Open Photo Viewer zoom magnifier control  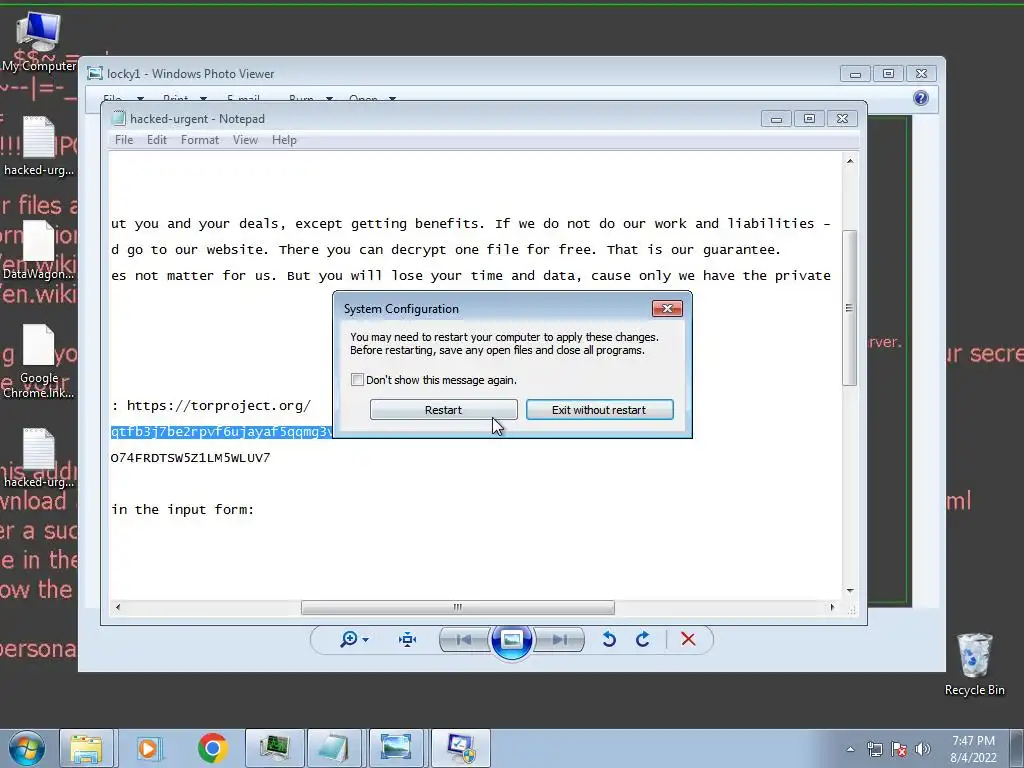click(x=349, y=639)
